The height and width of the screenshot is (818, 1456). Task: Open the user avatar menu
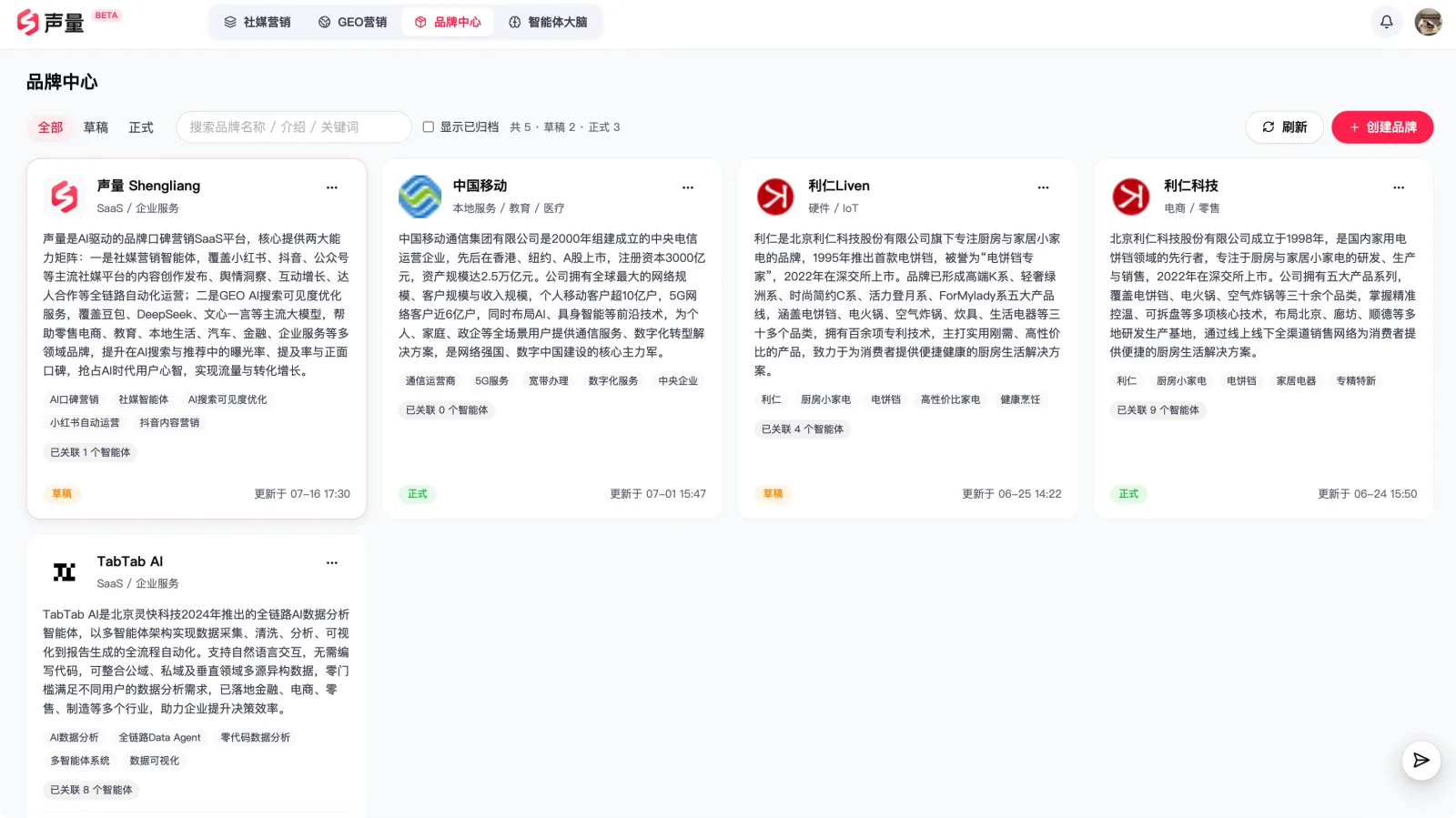coord(1428,22)
